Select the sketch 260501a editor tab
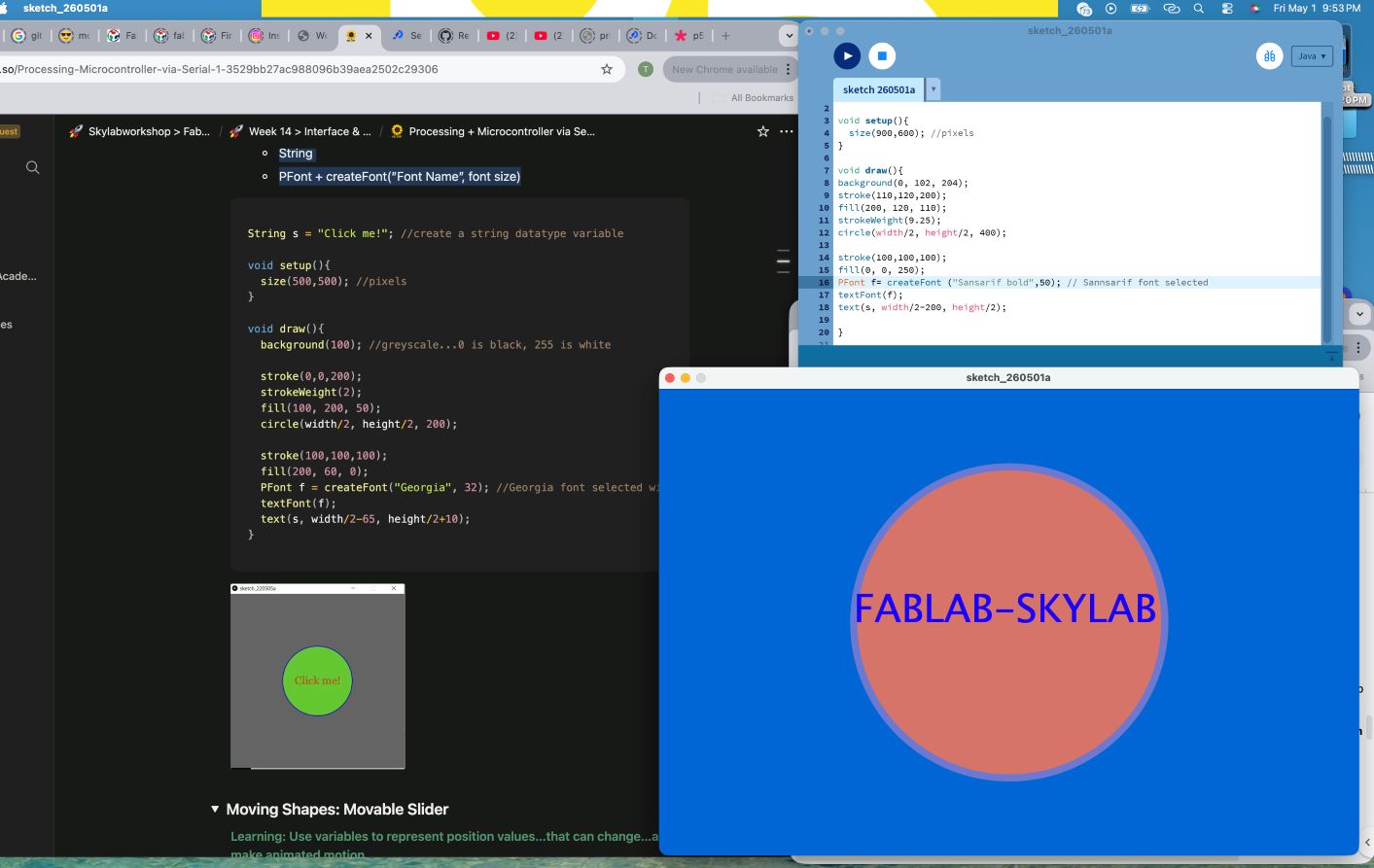This screenshot has height=868, width=1374. pyautogui.click(x=879, y=89)
